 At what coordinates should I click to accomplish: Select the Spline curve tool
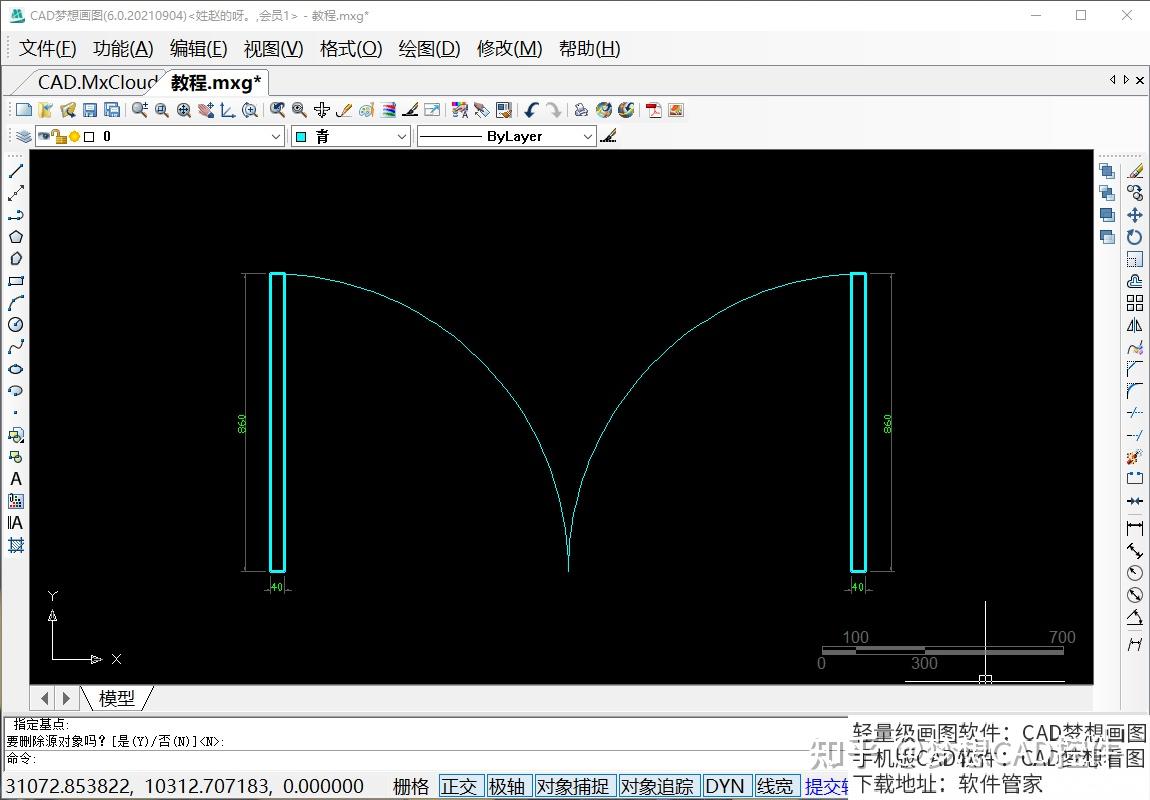pos(15,347)
